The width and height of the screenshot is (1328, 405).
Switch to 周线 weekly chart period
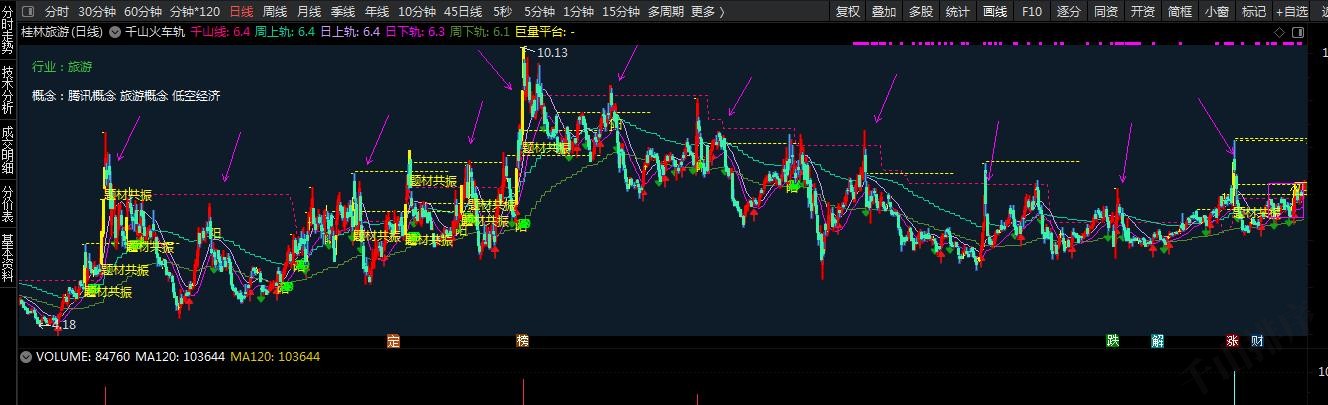pyautogui.click(x=274, y=12)
